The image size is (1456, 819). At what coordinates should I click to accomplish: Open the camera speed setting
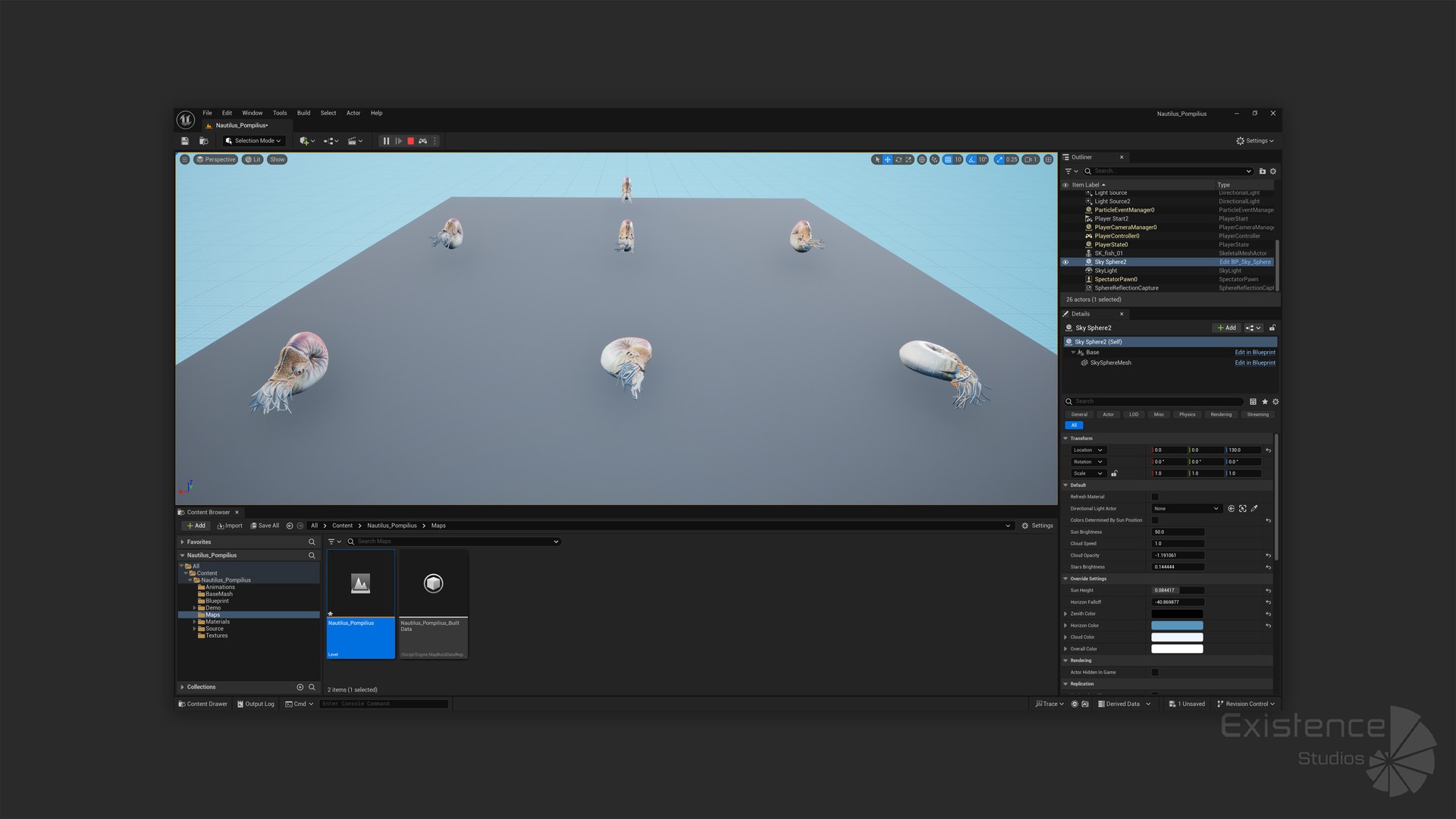point(1030,160)
